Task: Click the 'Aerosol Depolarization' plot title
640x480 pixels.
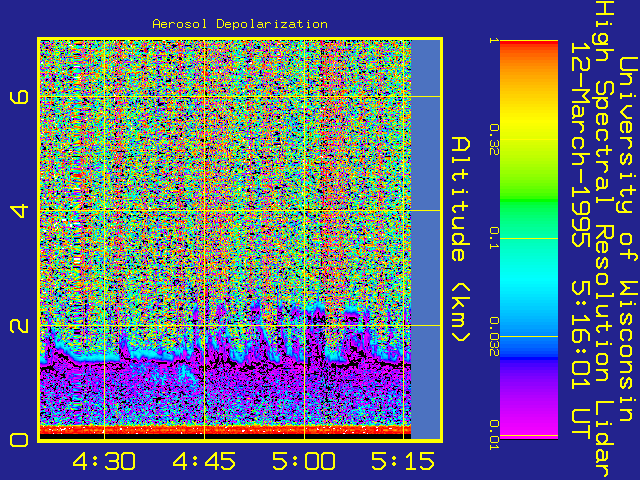Action: tap(240, 24)
